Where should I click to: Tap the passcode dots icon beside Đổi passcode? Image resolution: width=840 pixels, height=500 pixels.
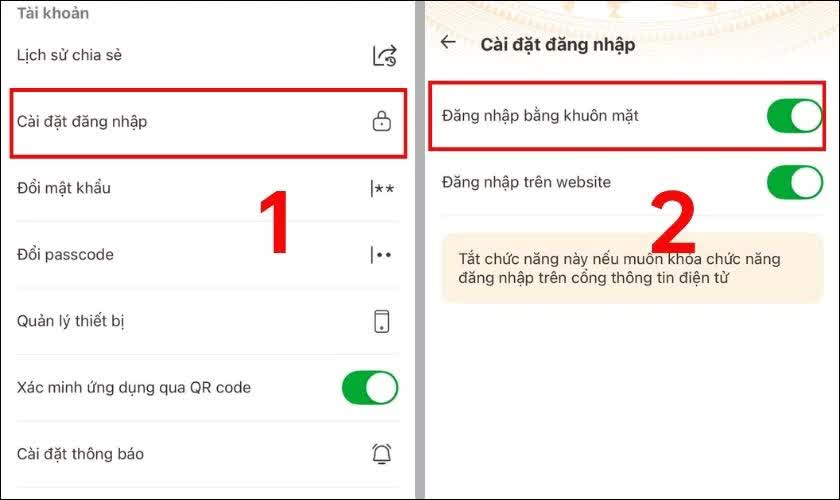[381, 255]
